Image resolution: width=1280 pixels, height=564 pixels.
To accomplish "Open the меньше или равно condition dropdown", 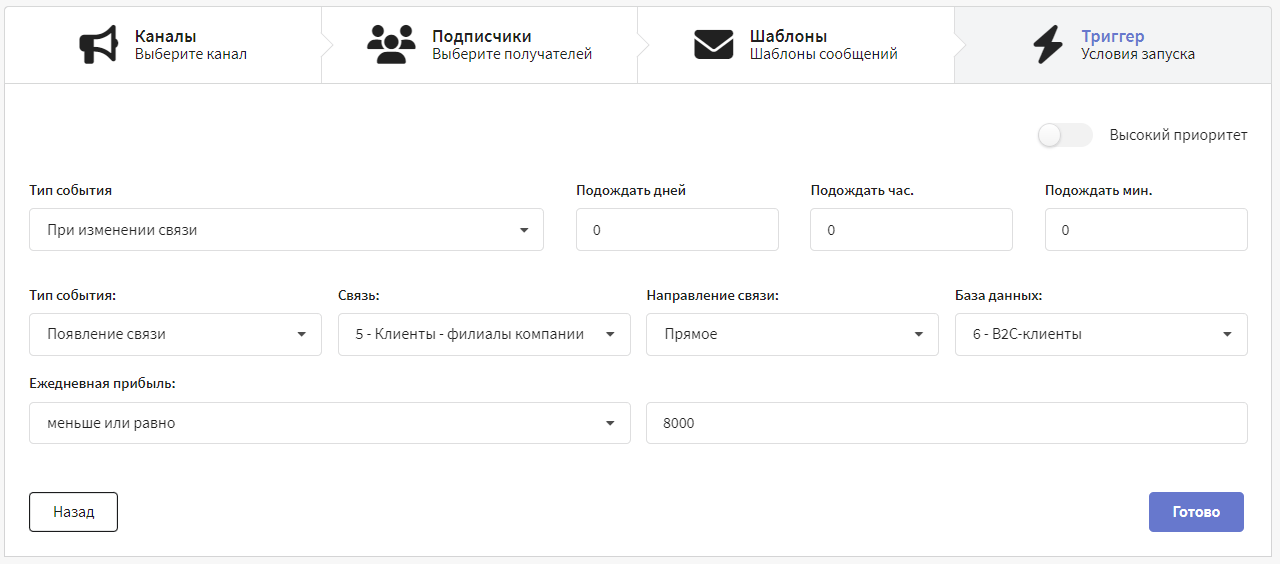I will pyautogui.click(x=330, y=423).
